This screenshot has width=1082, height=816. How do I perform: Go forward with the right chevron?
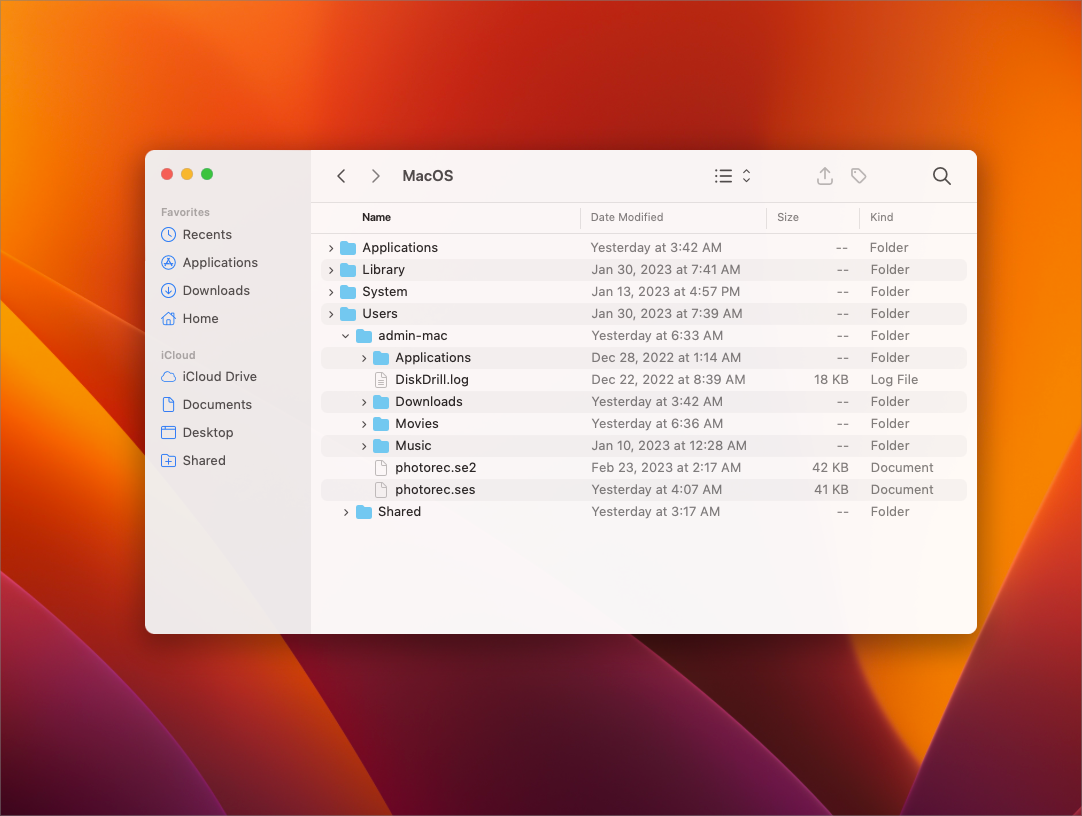[375, 176]
